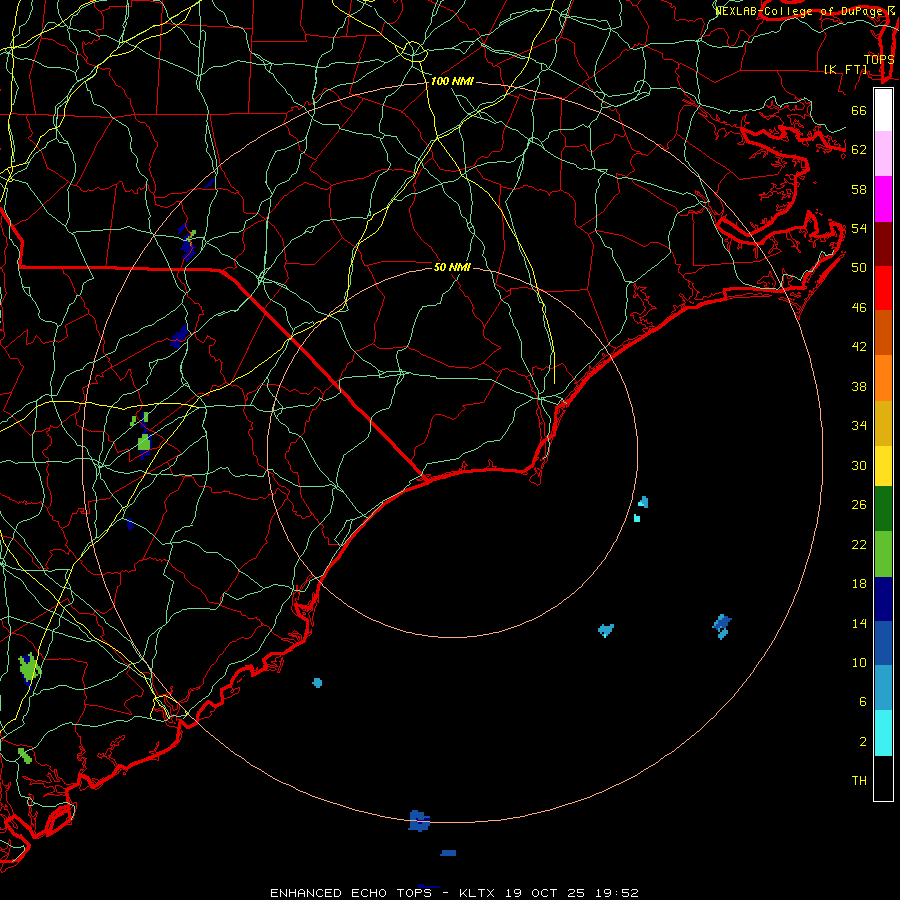Click the small blue echo below the 100 NMI ring
This screenshot has width=900, height=900.
(448, 853)
